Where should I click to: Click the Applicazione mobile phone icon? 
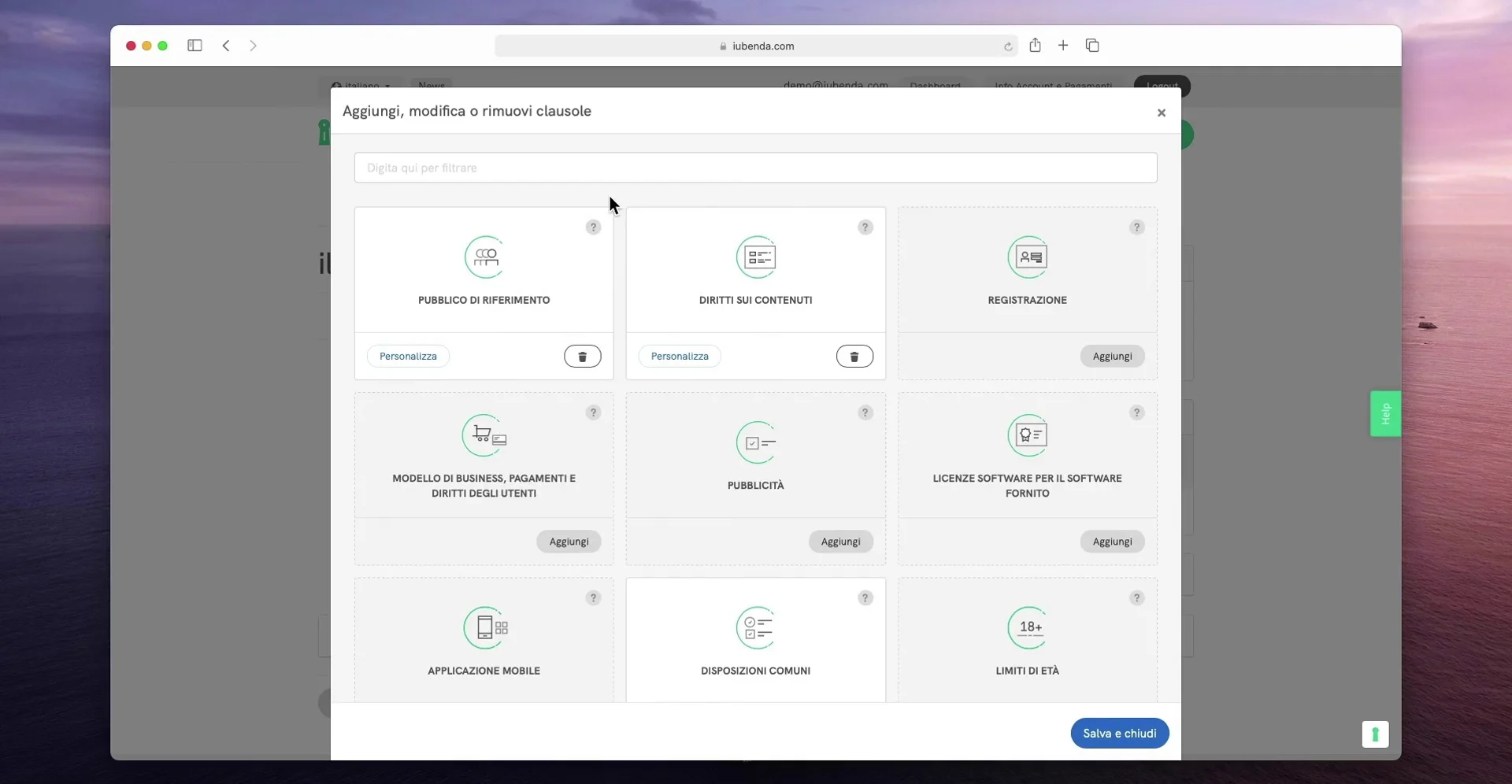(484, 628)
